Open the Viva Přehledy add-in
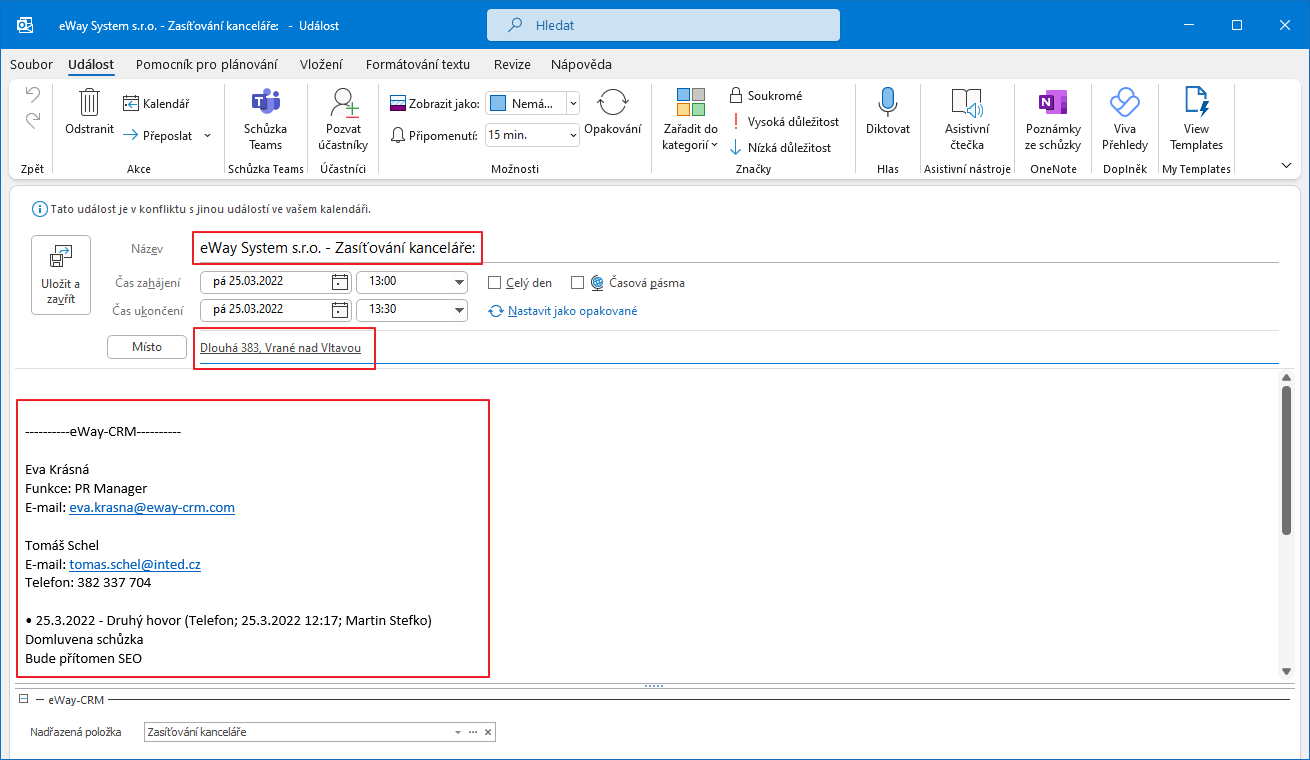Image resolution: width=1310 pixels, height=760 pixels. (1125, 120)
